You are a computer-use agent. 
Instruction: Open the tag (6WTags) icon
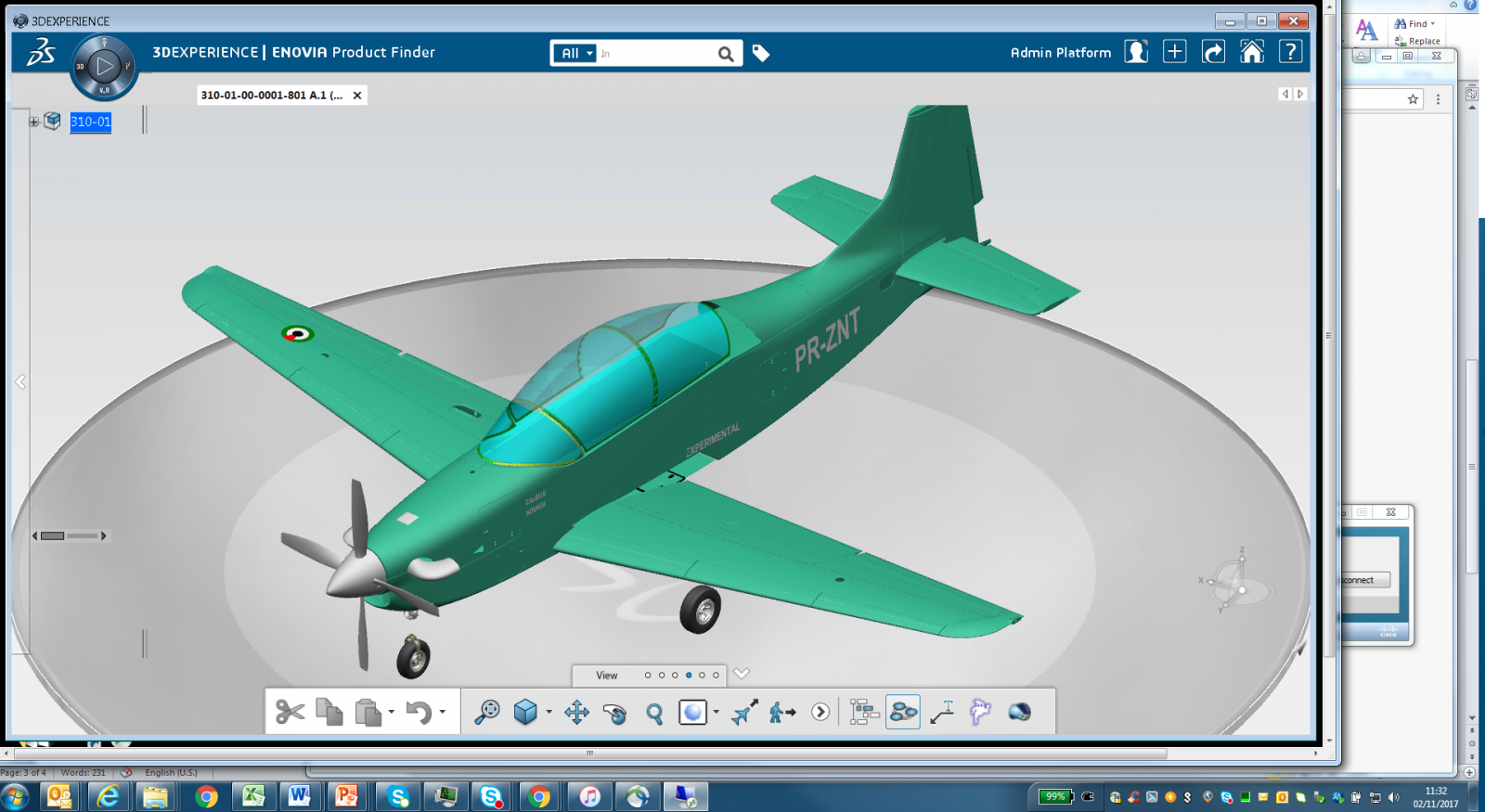[x=761, y=53]
